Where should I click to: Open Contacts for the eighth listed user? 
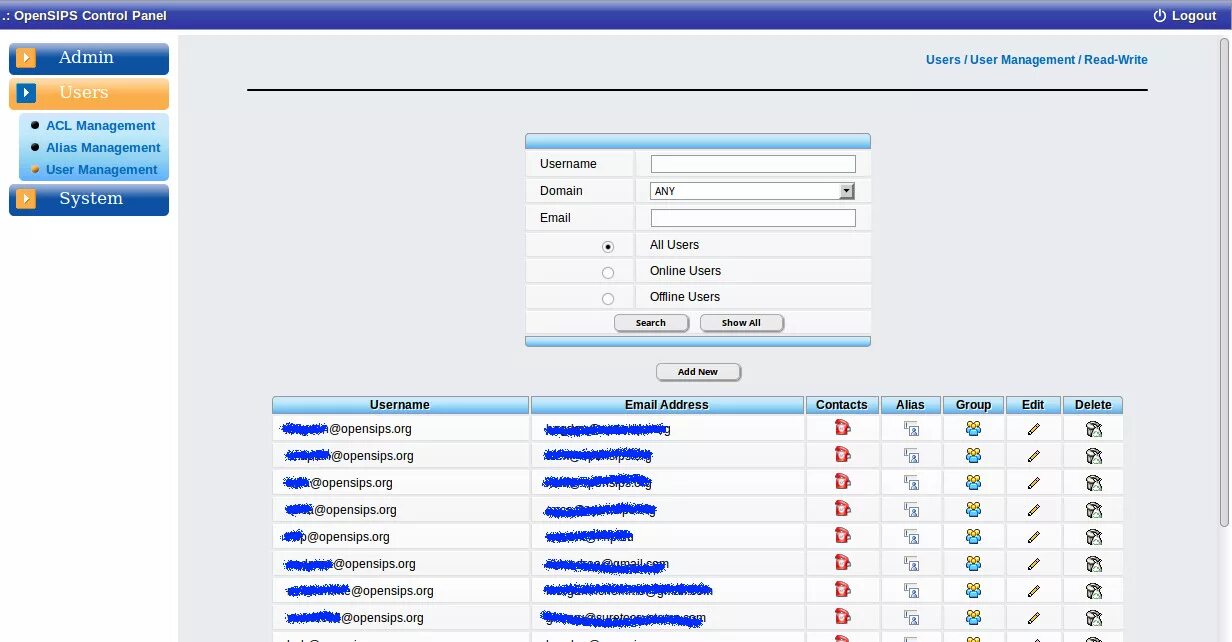click(842, 617)
